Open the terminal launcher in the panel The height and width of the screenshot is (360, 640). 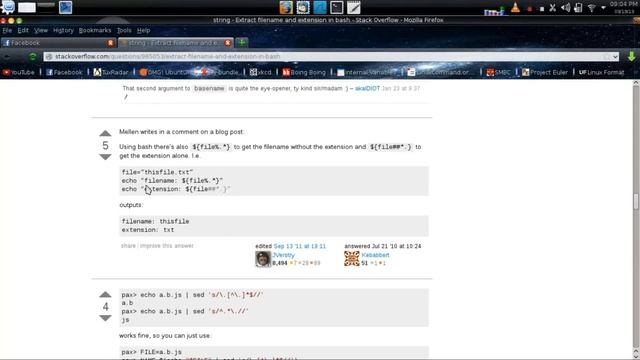pos(337,7)
